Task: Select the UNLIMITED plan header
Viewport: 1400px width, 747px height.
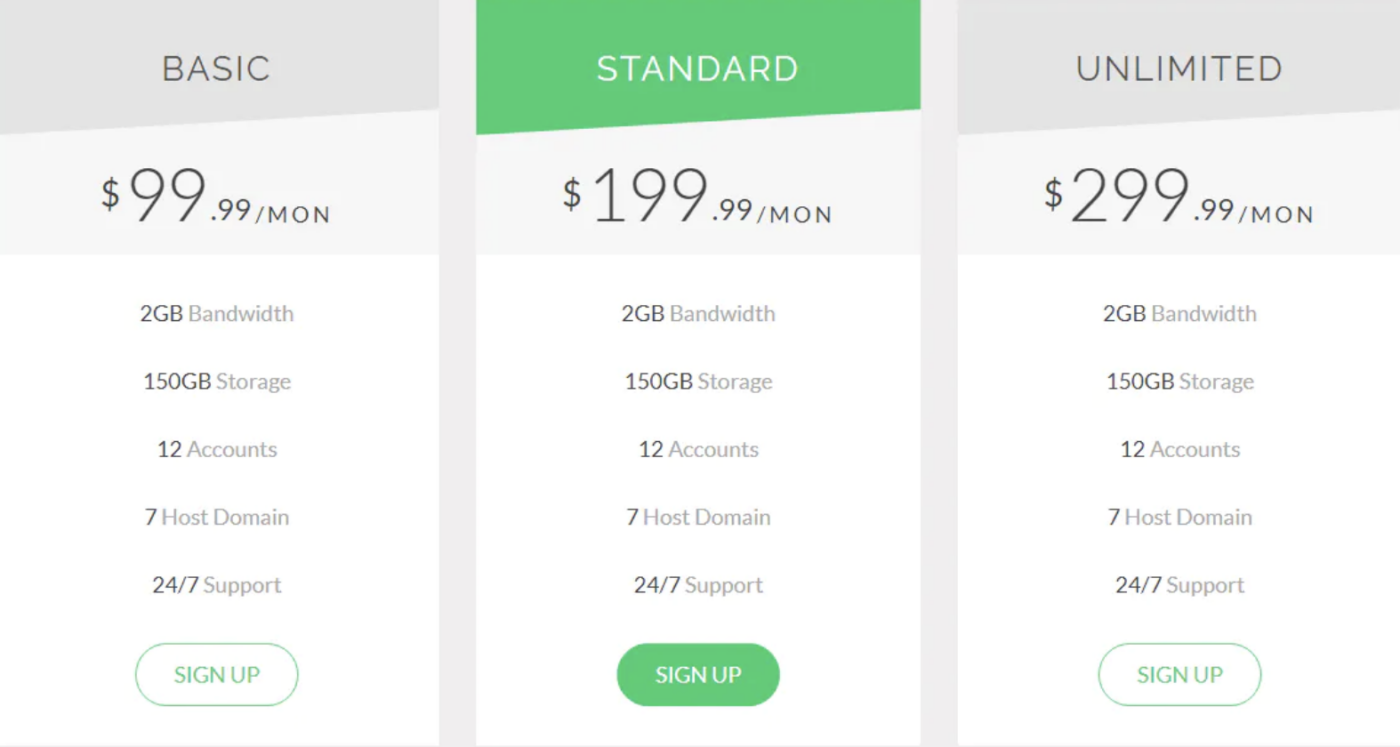Action: 1179,68
